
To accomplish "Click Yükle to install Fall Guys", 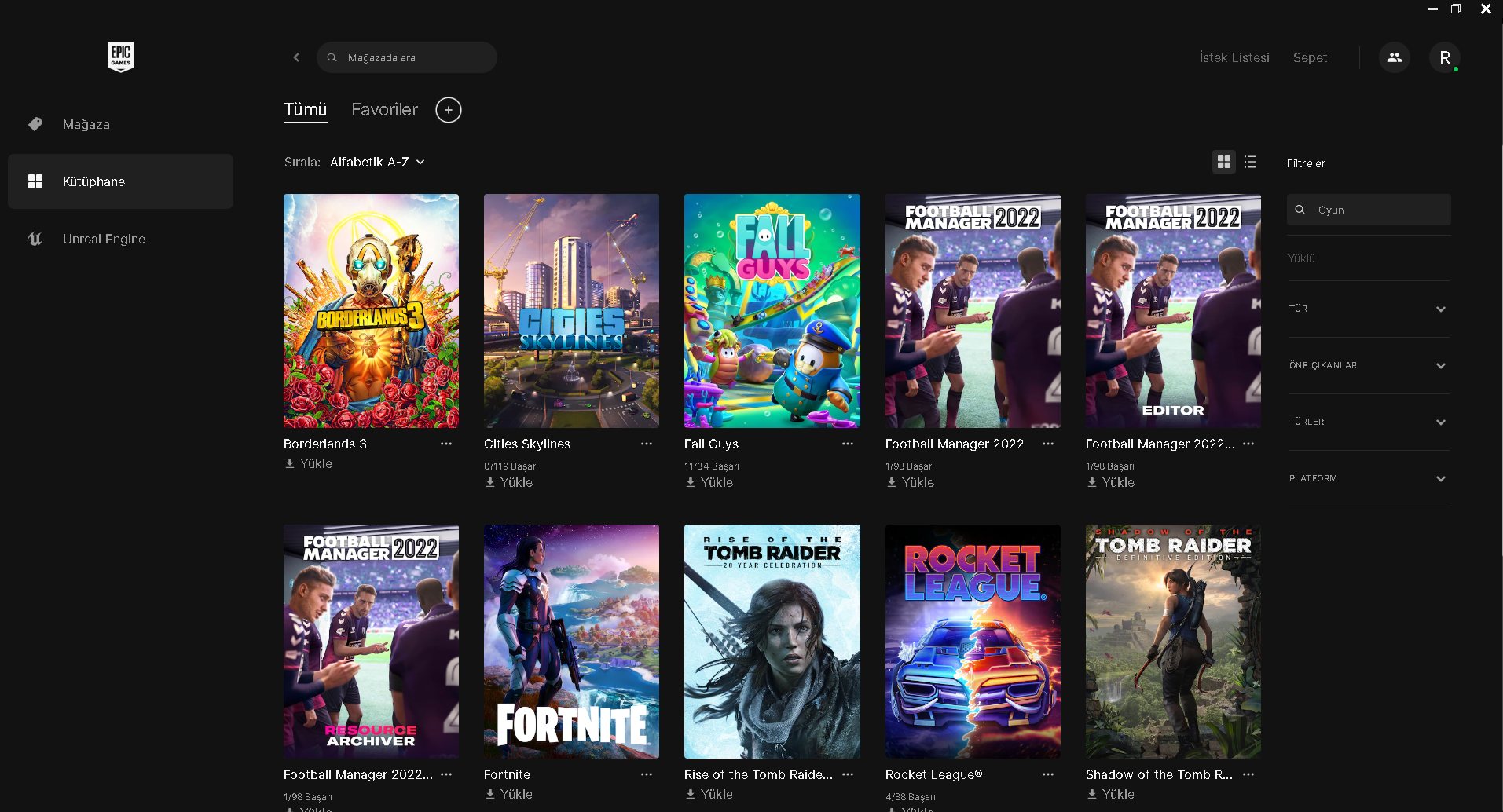I will [709, 482].
